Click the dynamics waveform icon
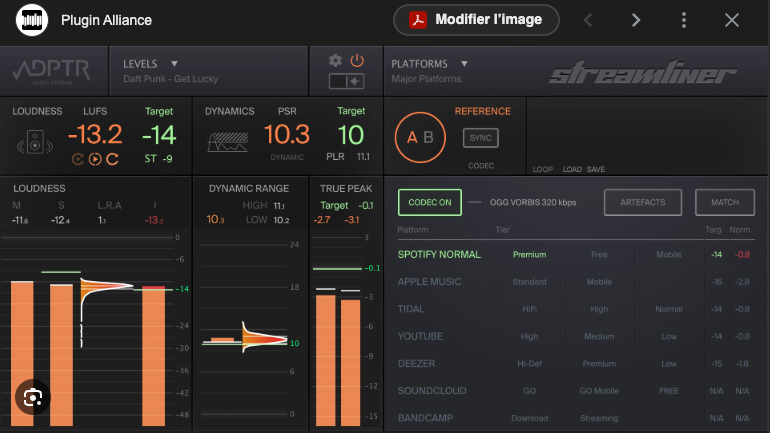The height and width of the screenshot is (433, 770). pos(227,142)
